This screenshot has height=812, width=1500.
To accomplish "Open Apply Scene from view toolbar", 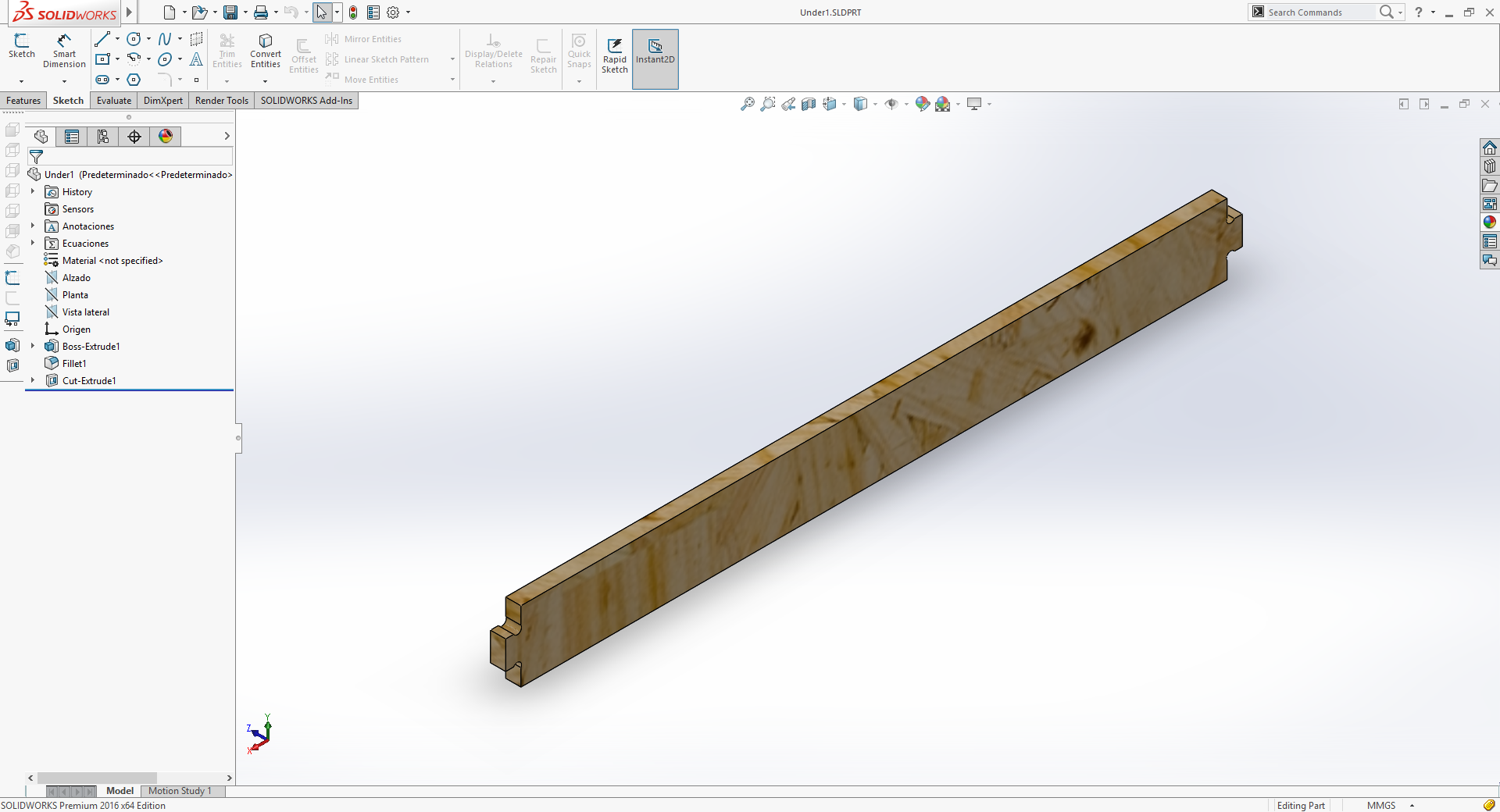I will (943, 104).
